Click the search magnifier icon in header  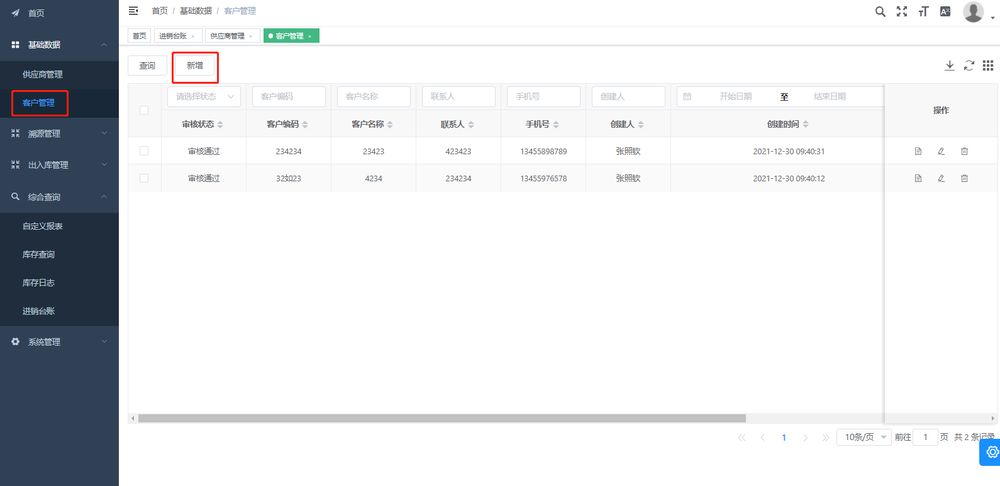[880, 11]
